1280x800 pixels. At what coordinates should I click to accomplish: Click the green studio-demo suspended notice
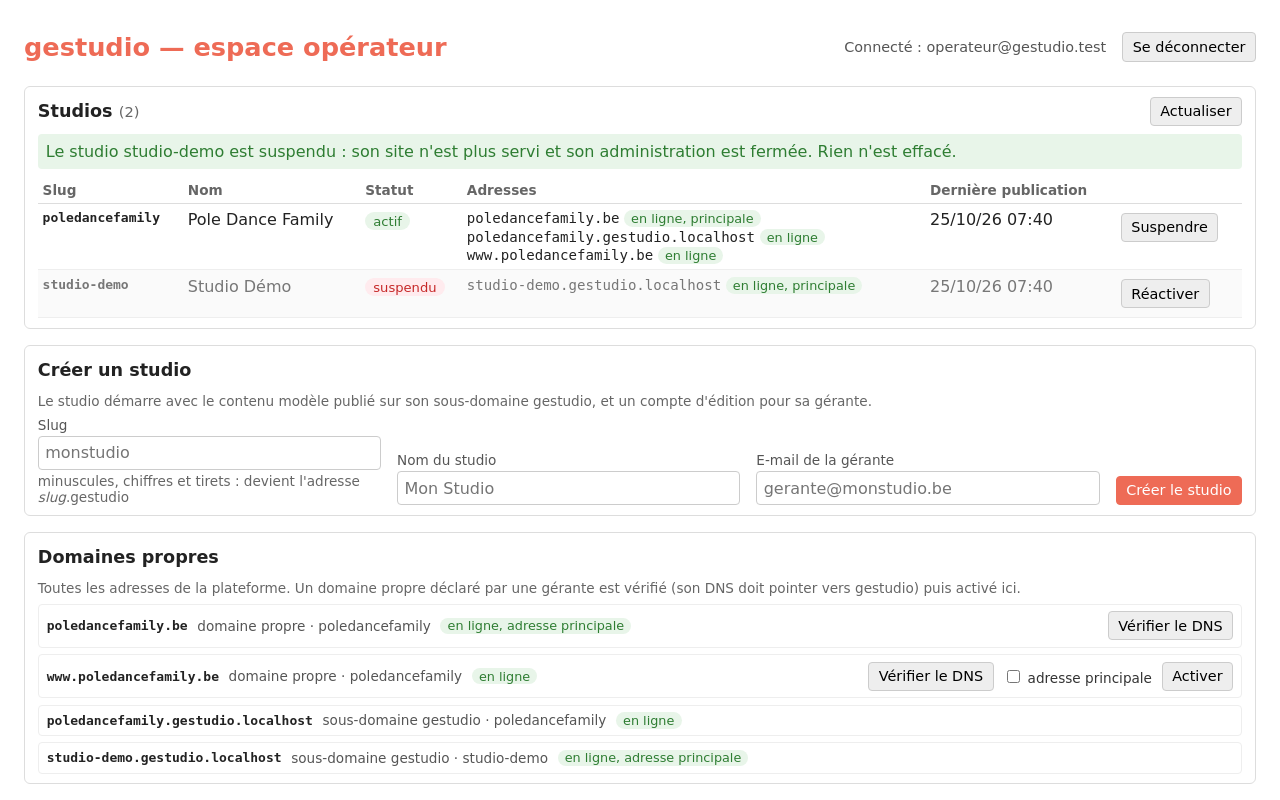point(640,152)
